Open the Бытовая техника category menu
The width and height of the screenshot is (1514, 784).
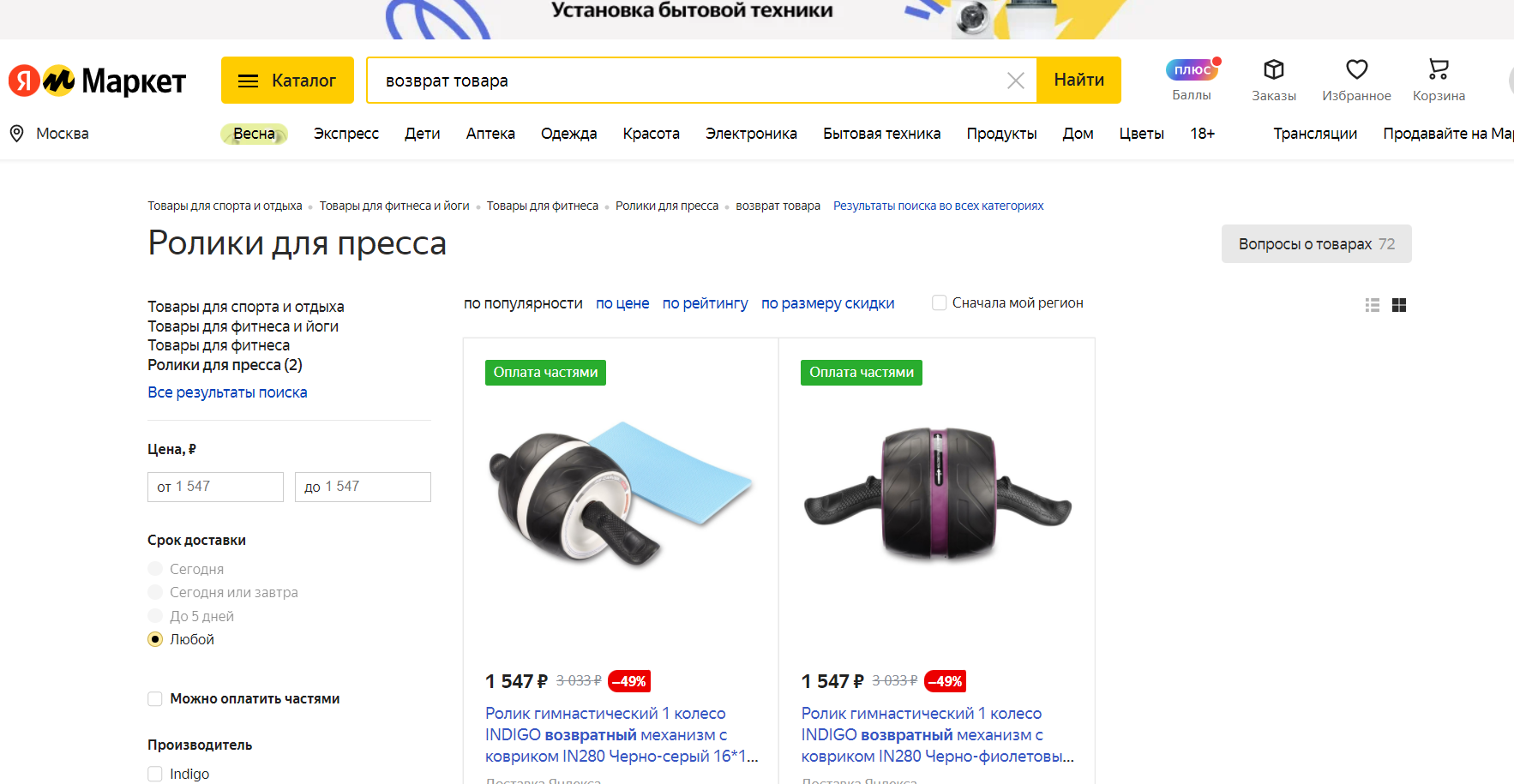tap(881, 134)
